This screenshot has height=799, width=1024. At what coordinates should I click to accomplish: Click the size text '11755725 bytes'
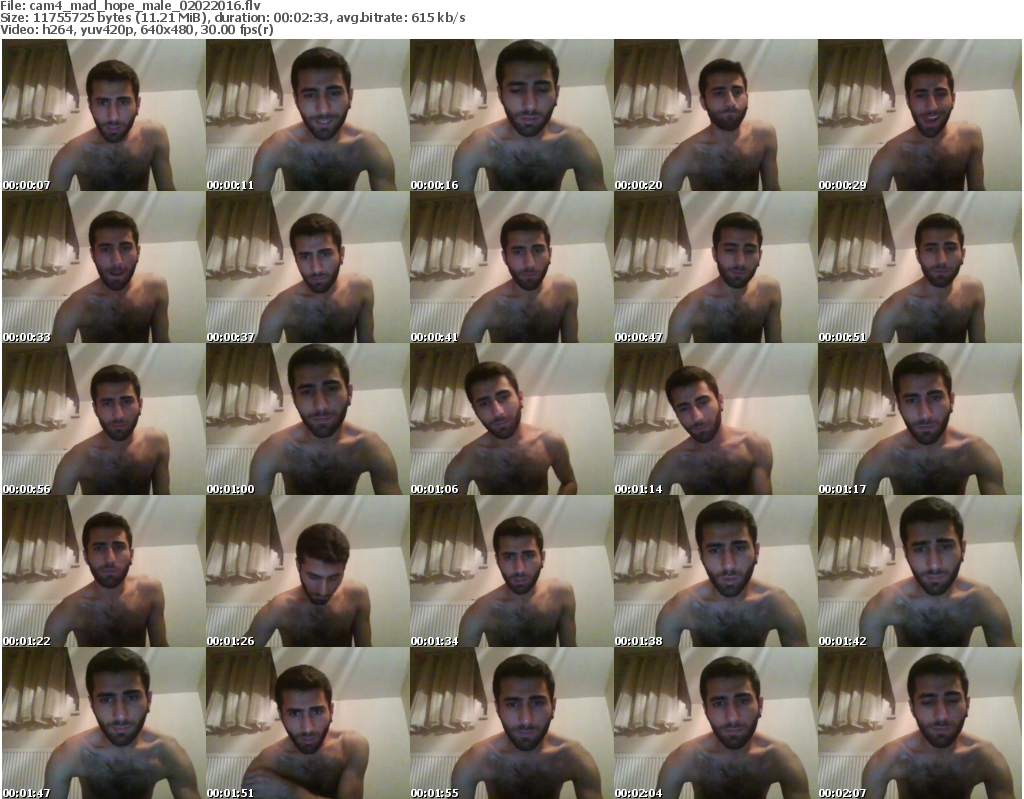pyautogui.click(x=82, y=18)
